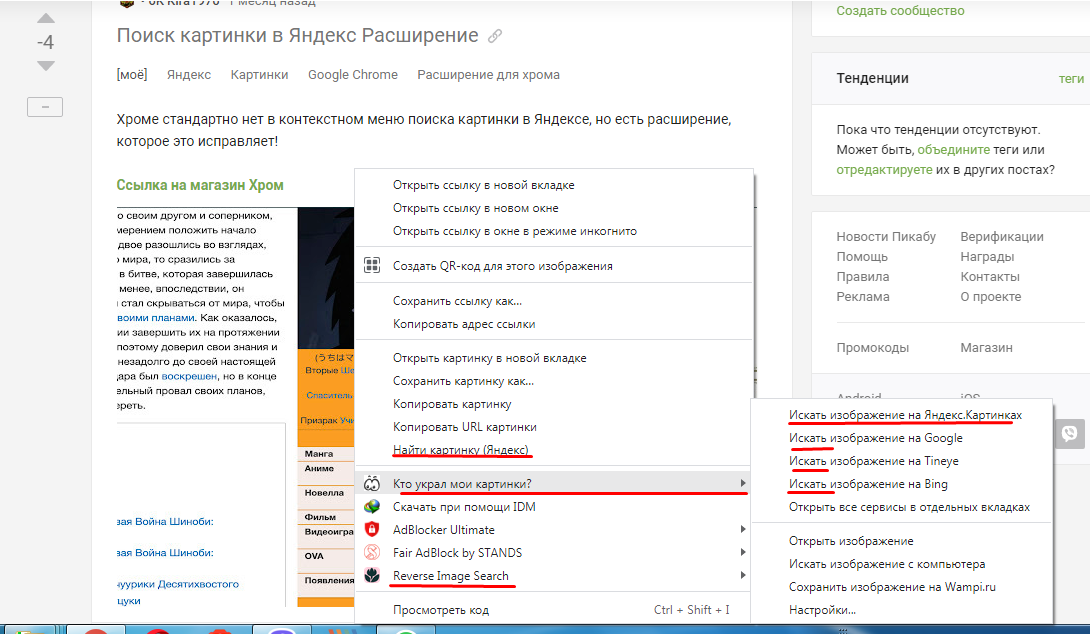1090x634 pixels.
Task: Click Создать сообщество link
Action: point(900,10)
